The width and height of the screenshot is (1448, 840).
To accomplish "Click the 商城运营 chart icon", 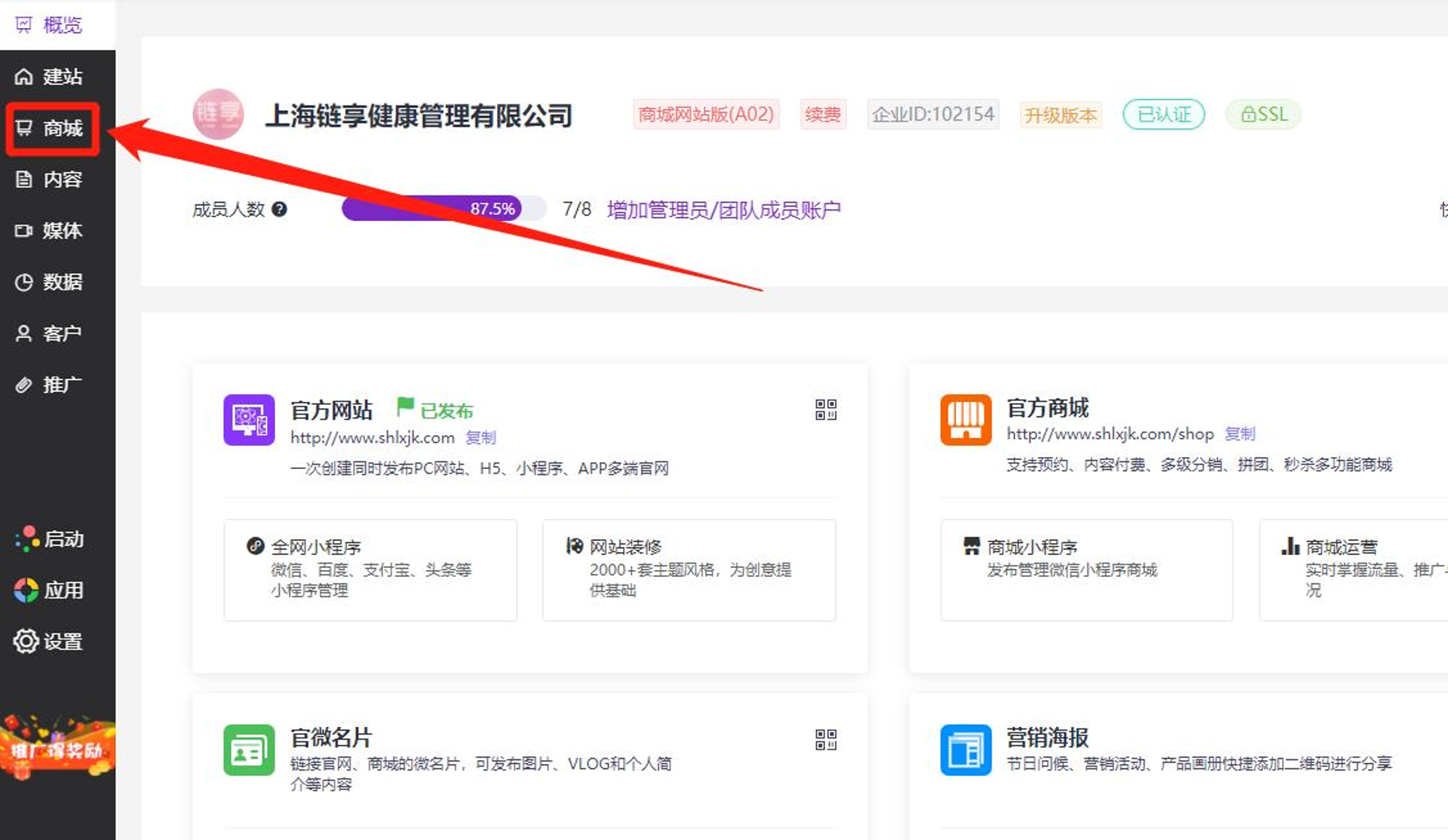I will coord(1290,546).
